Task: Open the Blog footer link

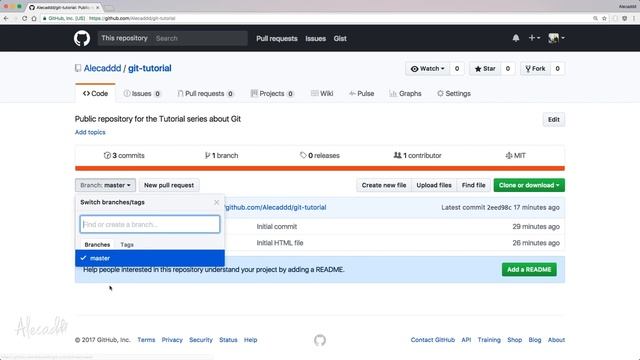Action: point(535,340)
